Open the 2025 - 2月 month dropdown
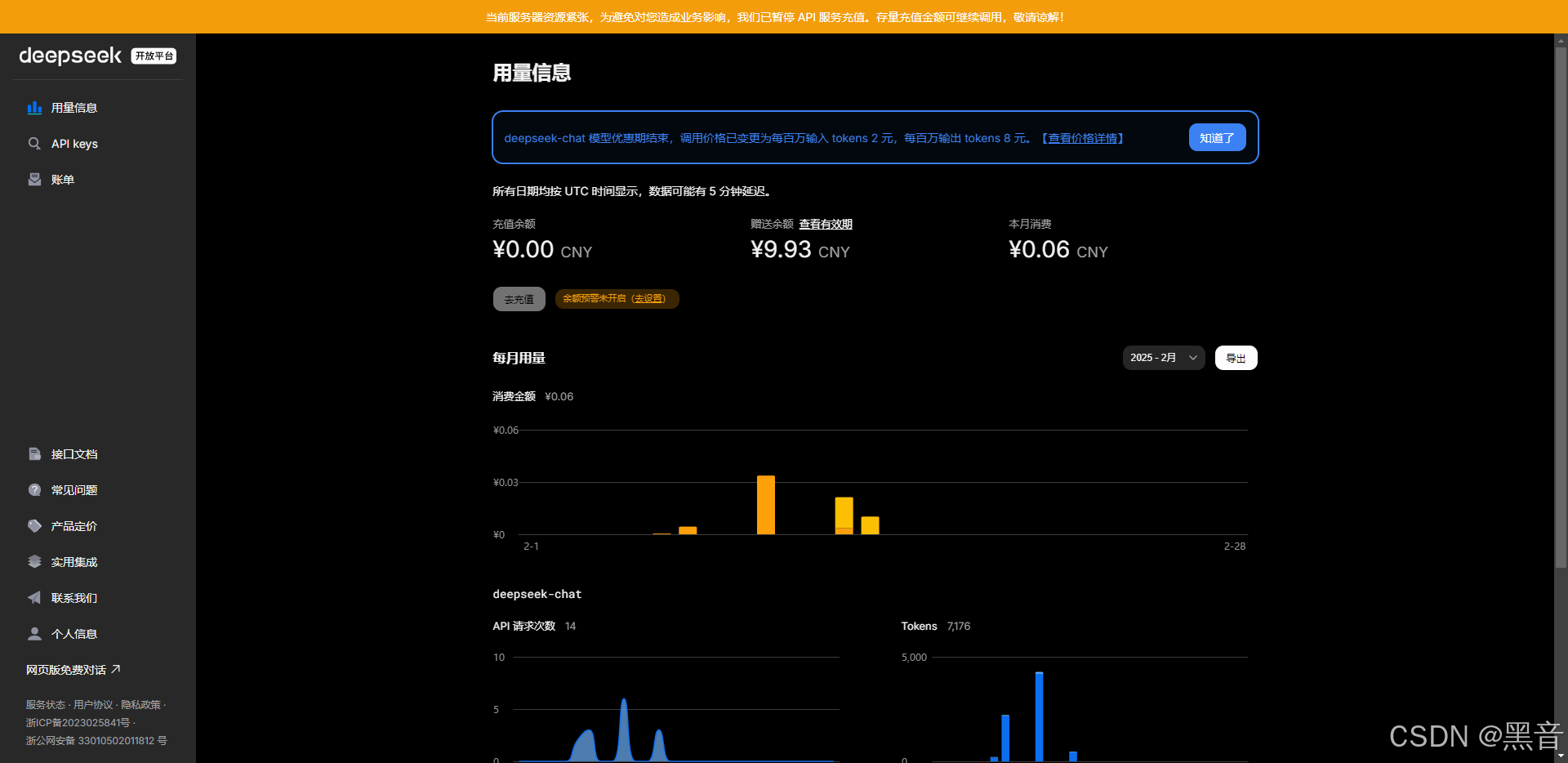 point(1164,358)
